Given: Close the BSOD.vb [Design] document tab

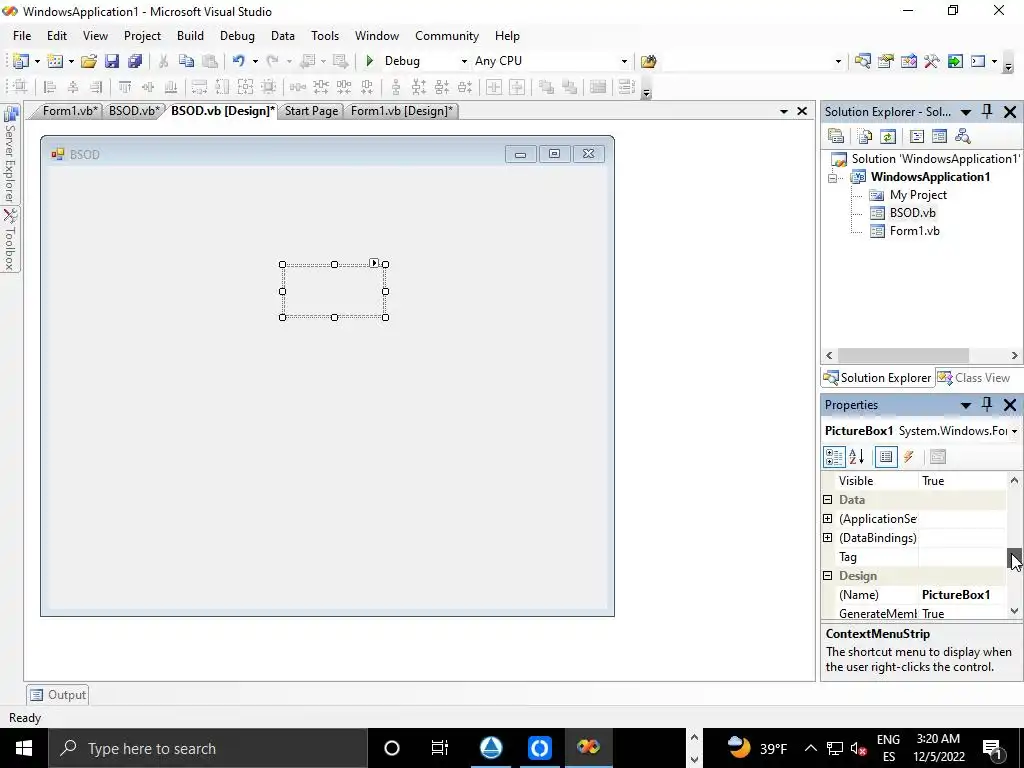Looking at the screenshot, I should click(x=802, y=112).
